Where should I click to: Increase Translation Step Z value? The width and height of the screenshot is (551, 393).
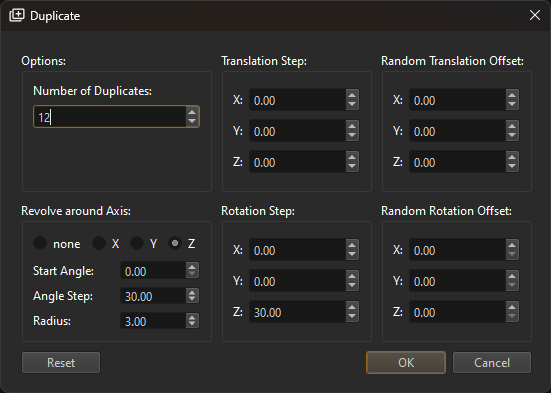(x=352, y=157)
